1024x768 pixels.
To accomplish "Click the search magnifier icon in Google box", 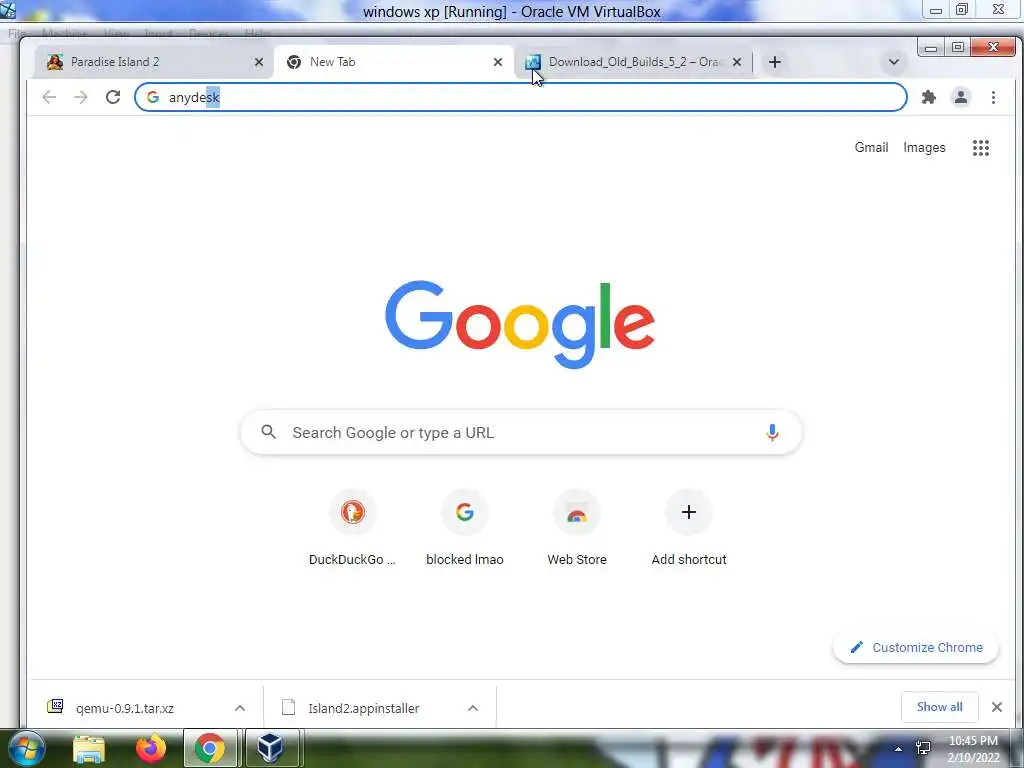I will point(268,432).
